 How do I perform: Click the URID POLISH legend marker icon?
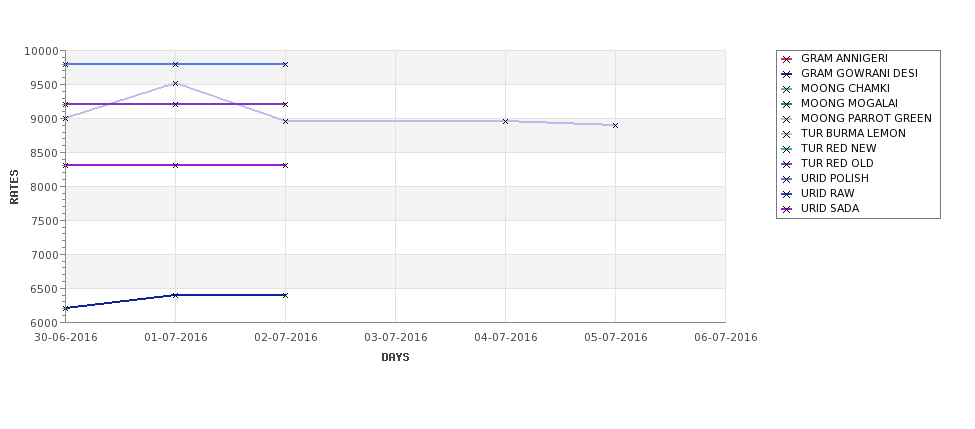787,179
